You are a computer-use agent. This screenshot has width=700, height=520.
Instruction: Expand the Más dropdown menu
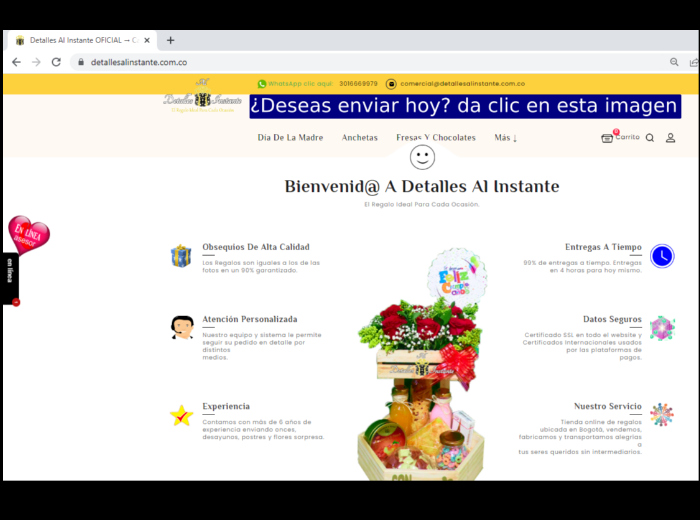point(505,137)
